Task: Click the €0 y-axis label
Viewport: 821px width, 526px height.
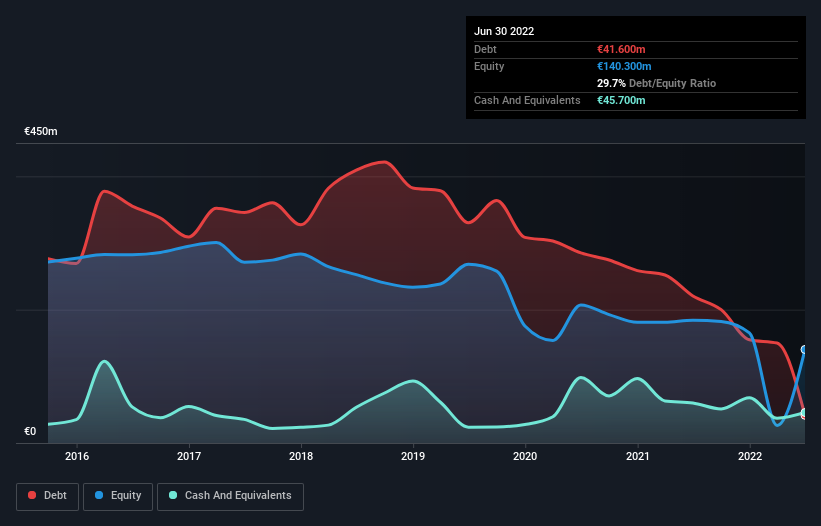Action: (30, 431)
